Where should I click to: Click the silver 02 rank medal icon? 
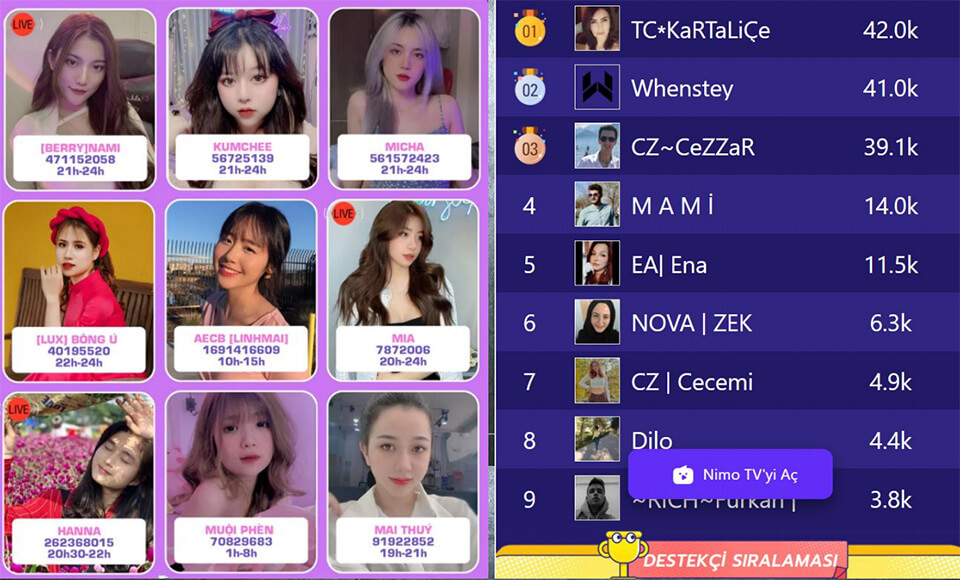[530, 87]
